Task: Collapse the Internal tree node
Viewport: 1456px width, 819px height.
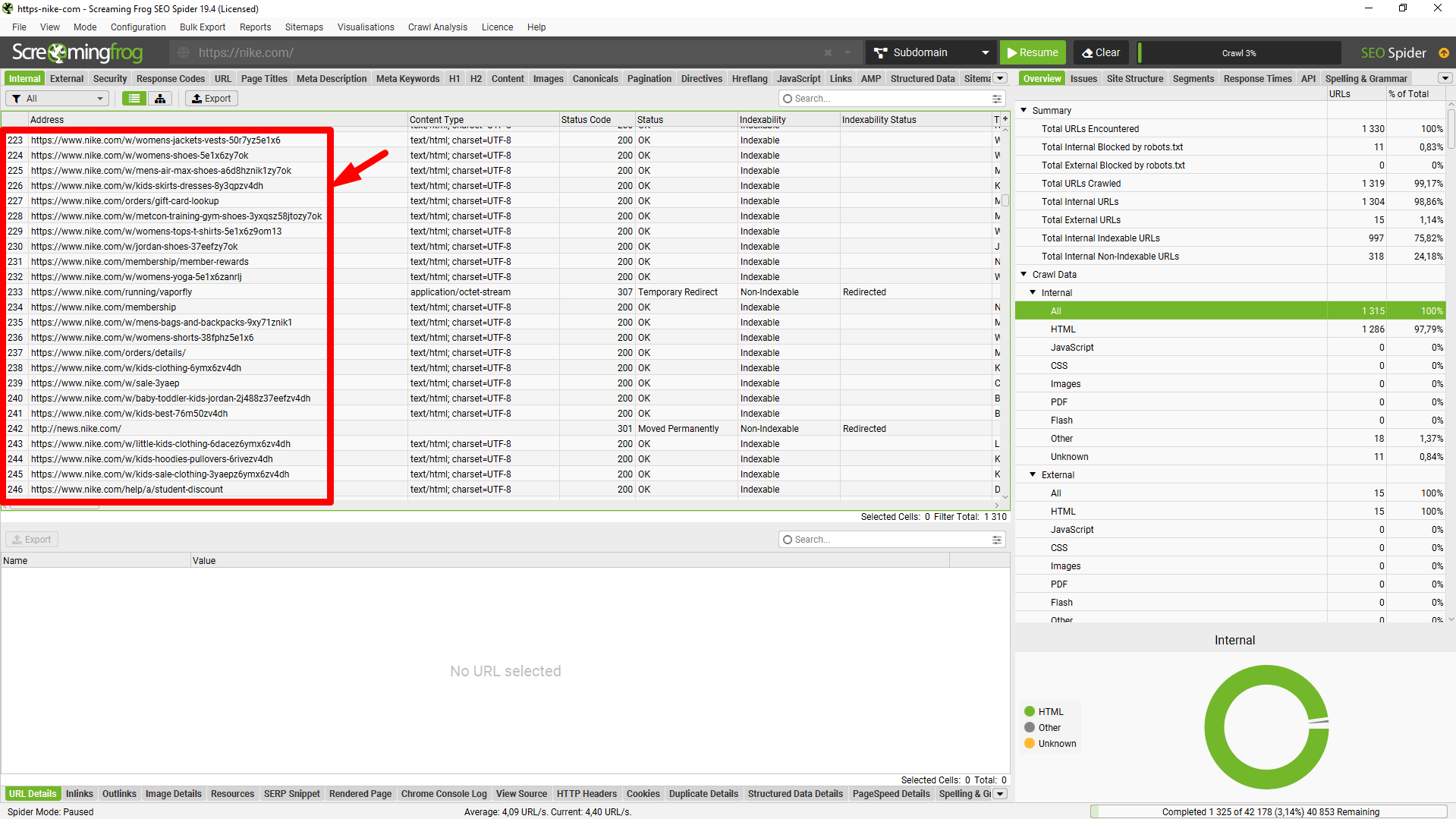Action: click(1033, 292)
